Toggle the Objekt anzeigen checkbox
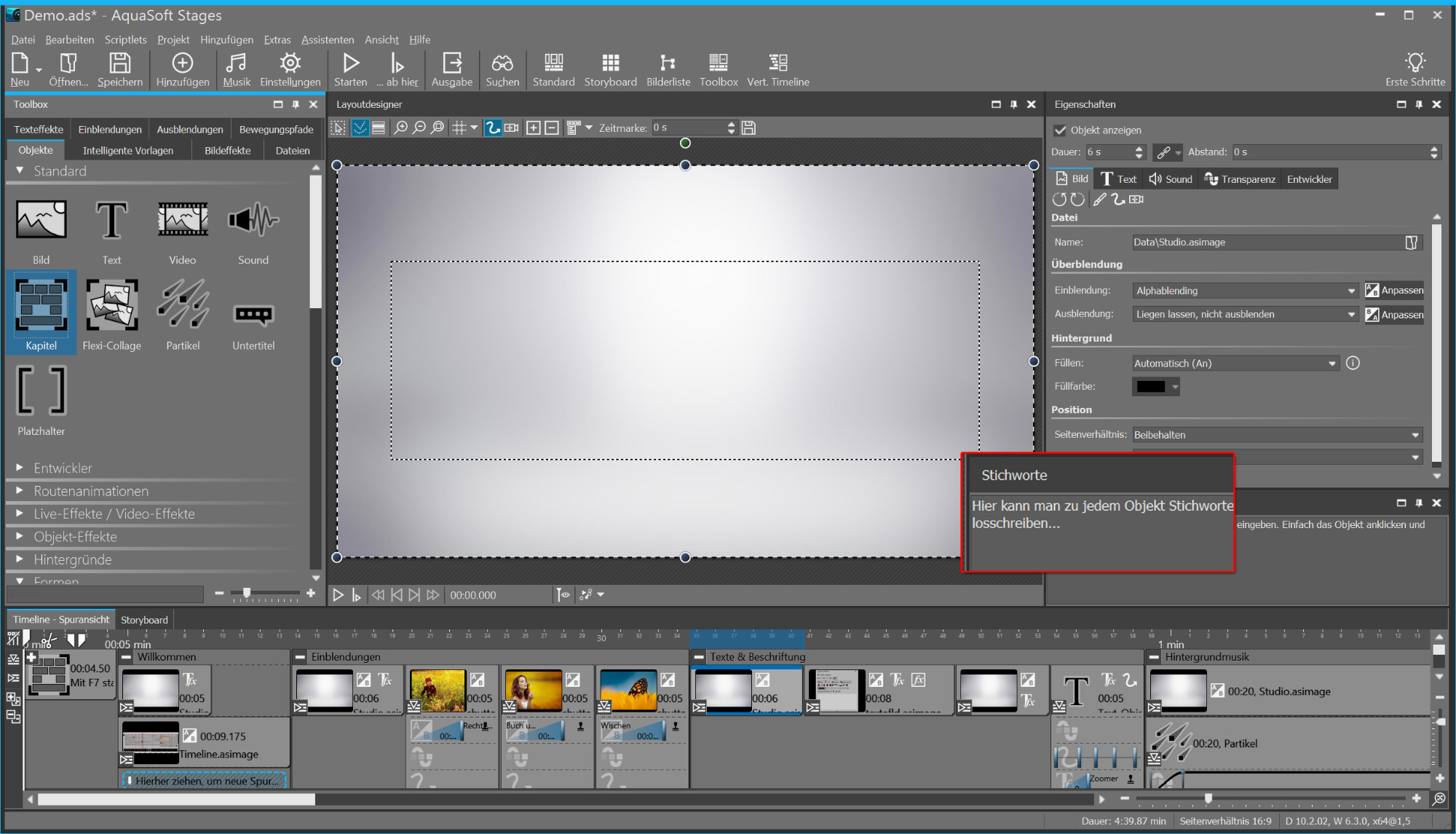Screen dimensions: 1456x834 tap(1060, 130)
